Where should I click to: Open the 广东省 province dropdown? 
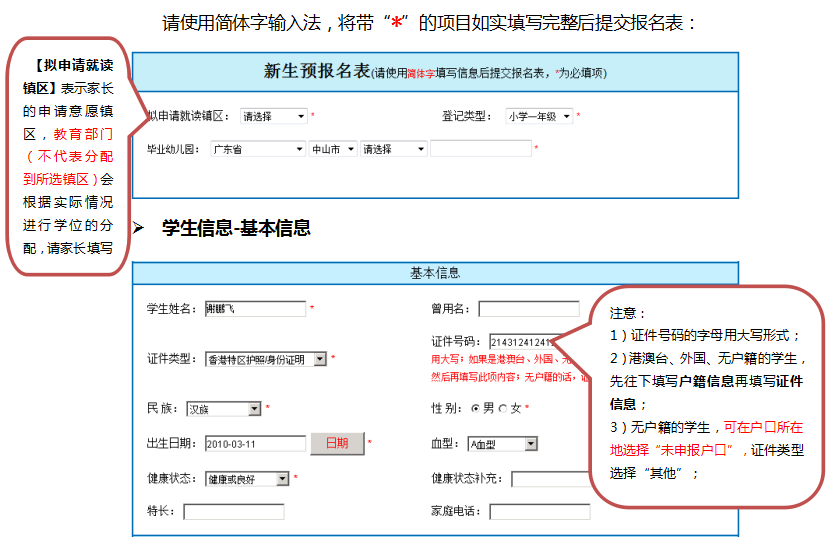click(x=258, y=149)
